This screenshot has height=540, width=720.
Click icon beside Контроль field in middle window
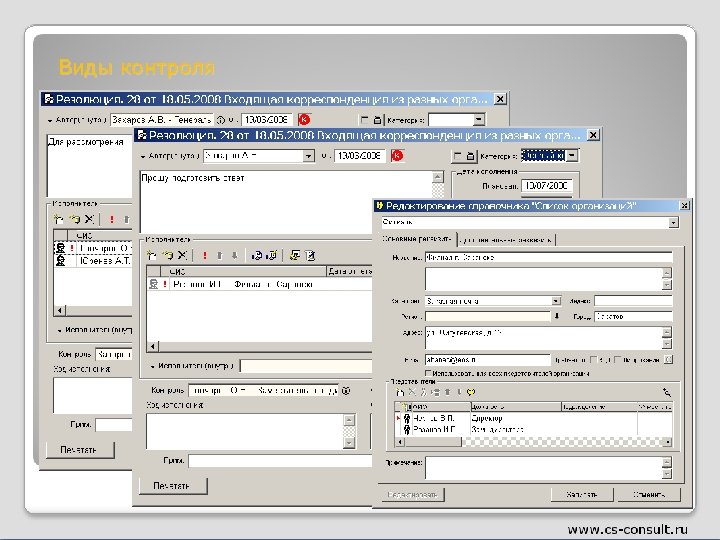346,390
